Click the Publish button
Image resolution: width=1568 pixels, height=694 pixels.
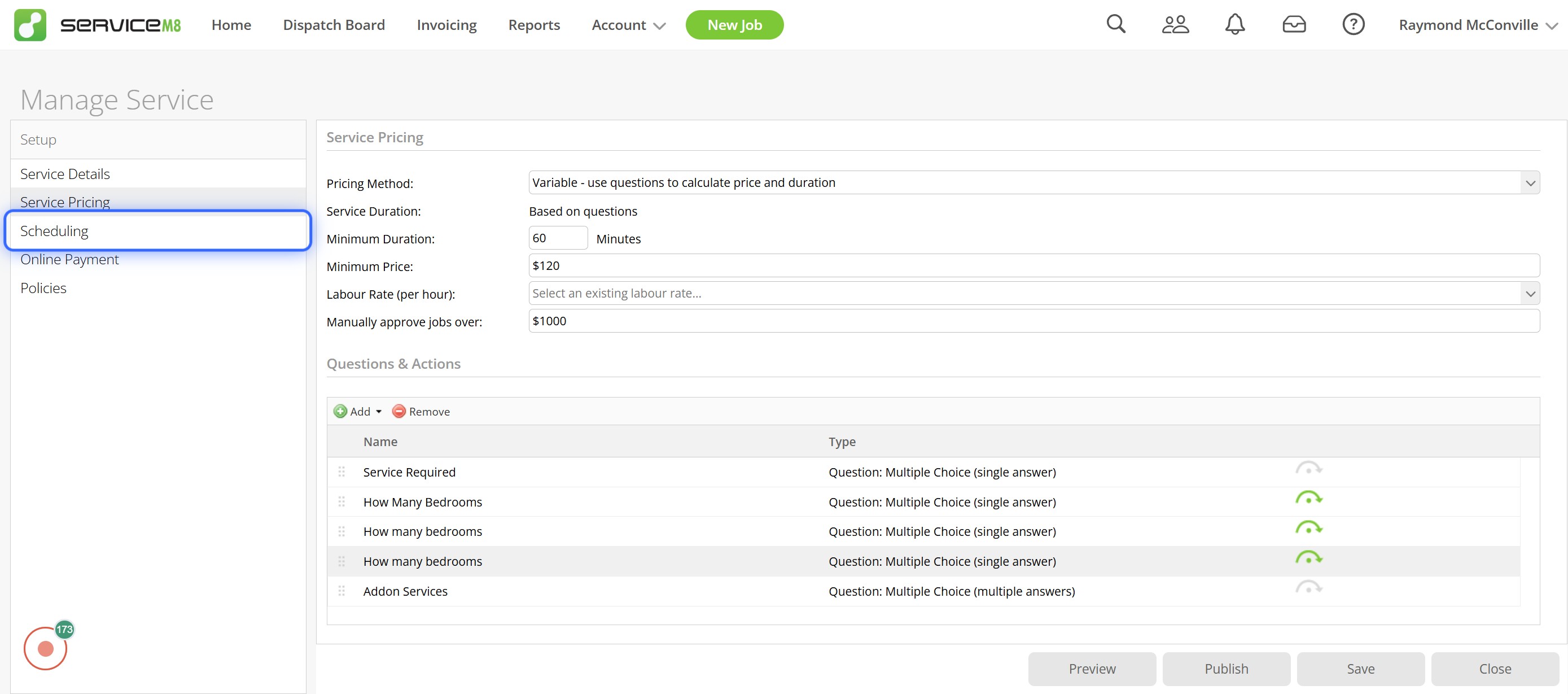(x=1226, y=669)
